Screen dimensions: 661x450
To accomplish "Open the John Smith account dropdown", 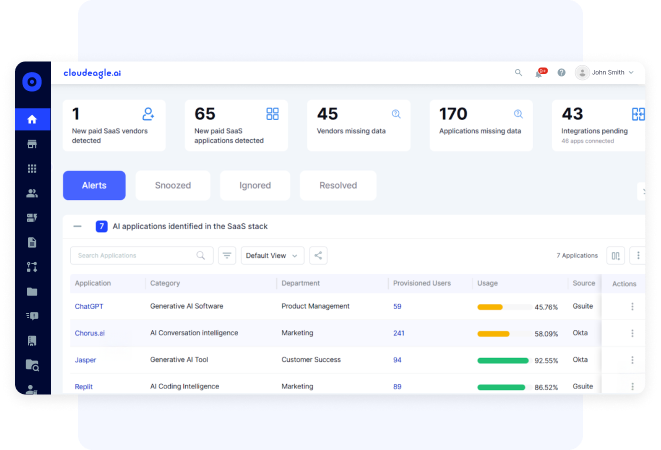I will pos(605,73).
